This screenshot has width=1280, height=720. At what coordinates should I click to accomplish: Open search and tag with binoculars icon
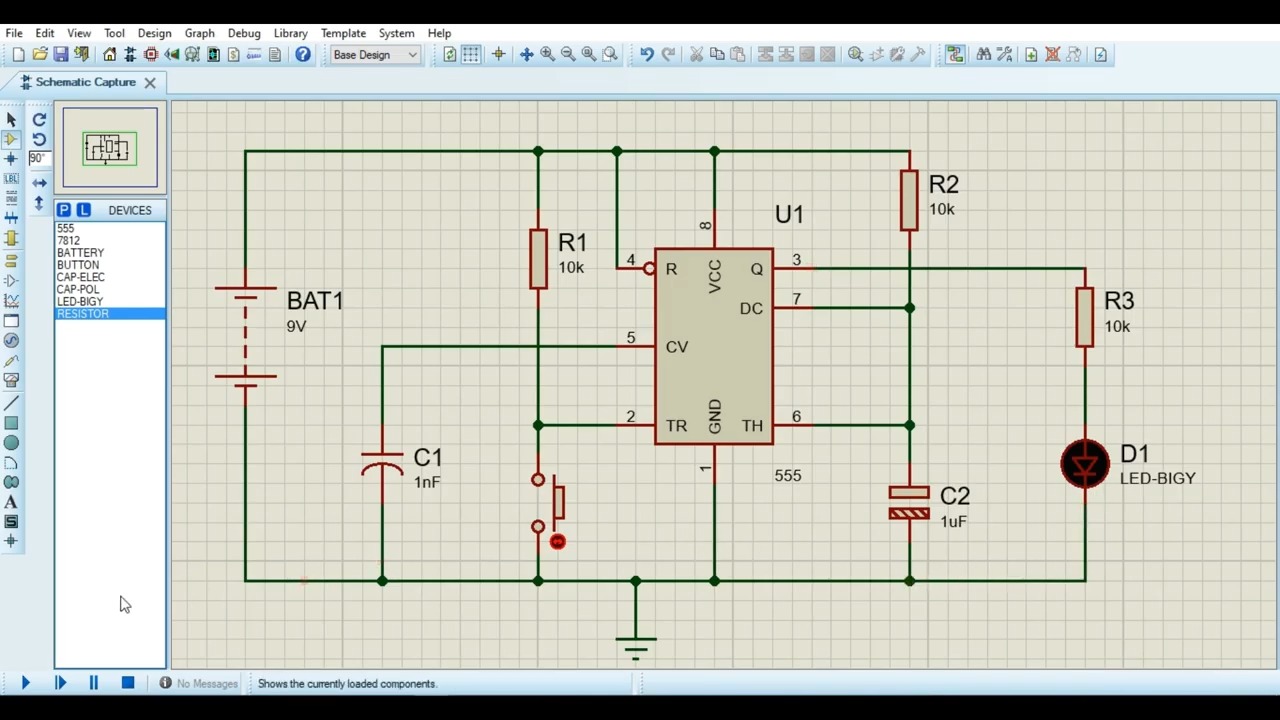click(983, 55)
